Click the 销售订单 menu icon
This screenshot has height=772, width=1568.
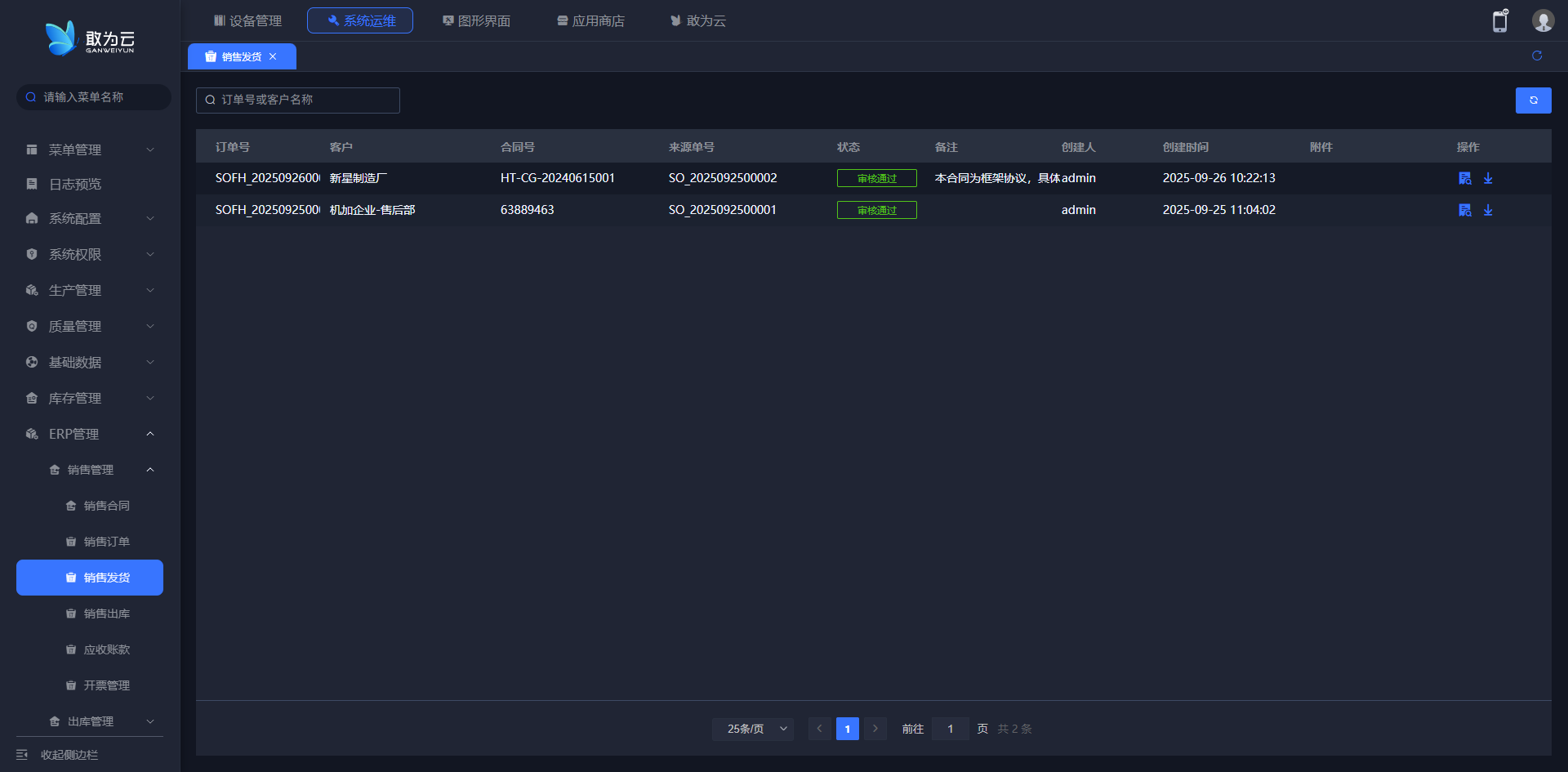click(71, 542)
